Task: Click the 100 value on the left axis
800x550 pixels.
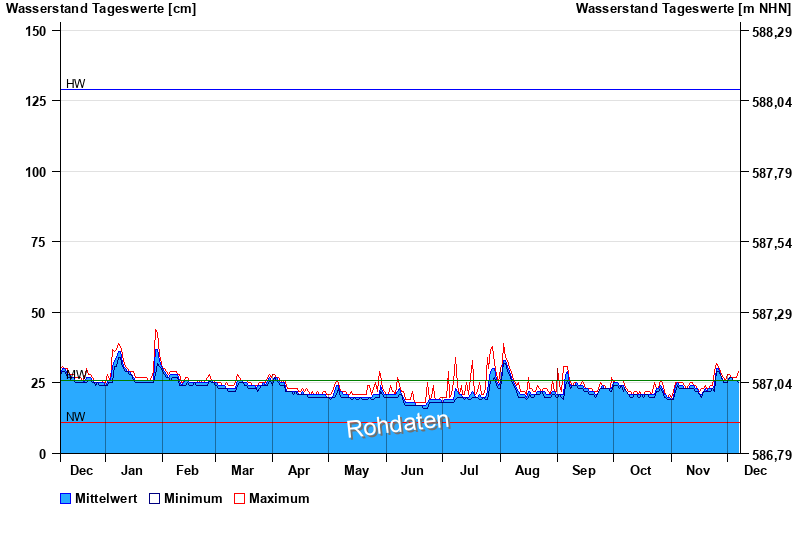Action: [x=36, y=172]
